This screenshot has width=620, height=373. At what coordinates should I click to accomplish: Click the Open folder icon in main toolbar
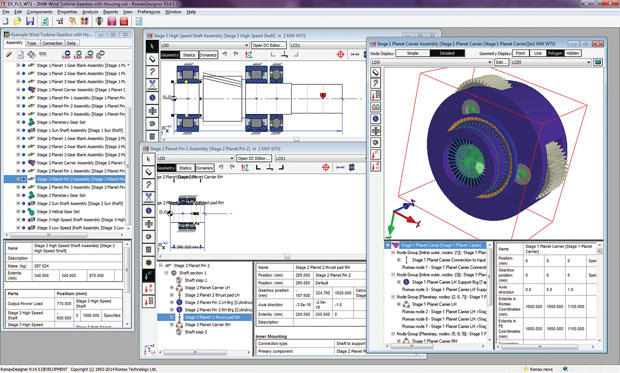point(17,21)
